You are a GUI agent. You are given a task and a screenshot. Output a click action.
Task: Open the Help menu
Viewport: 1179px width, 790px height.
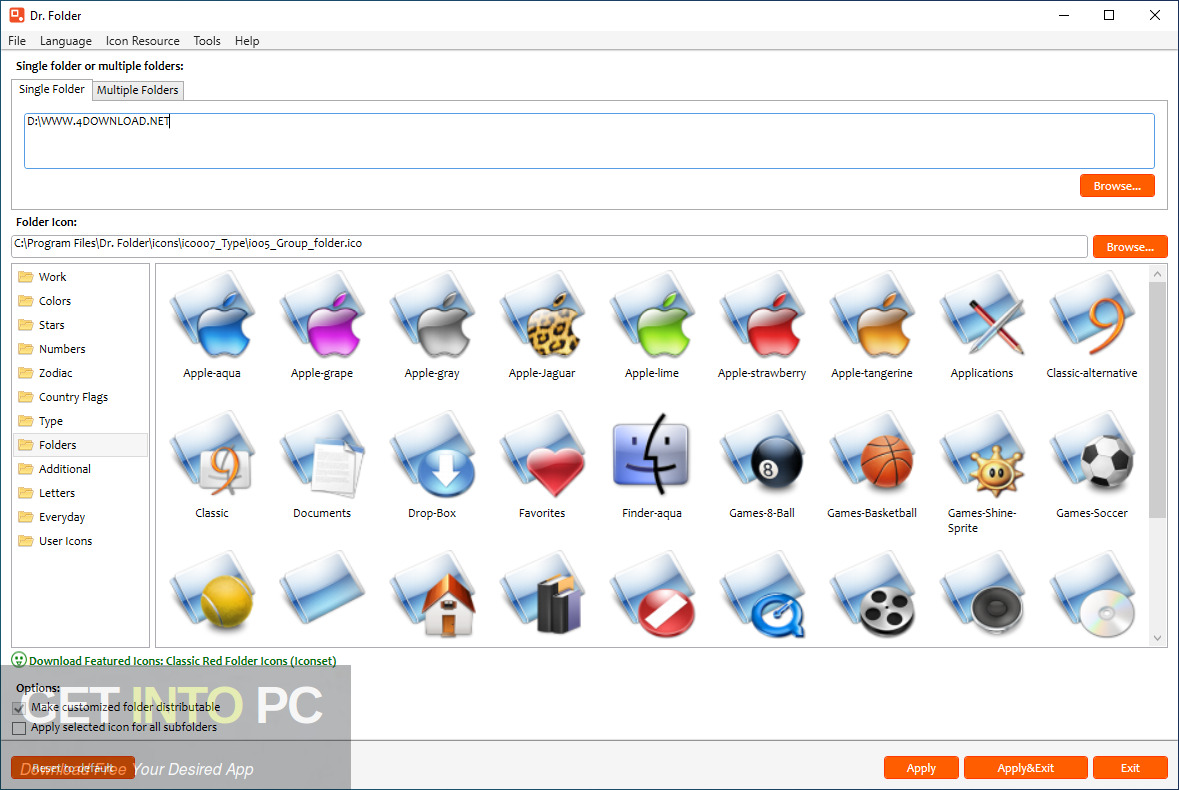(x=247, y=41)
